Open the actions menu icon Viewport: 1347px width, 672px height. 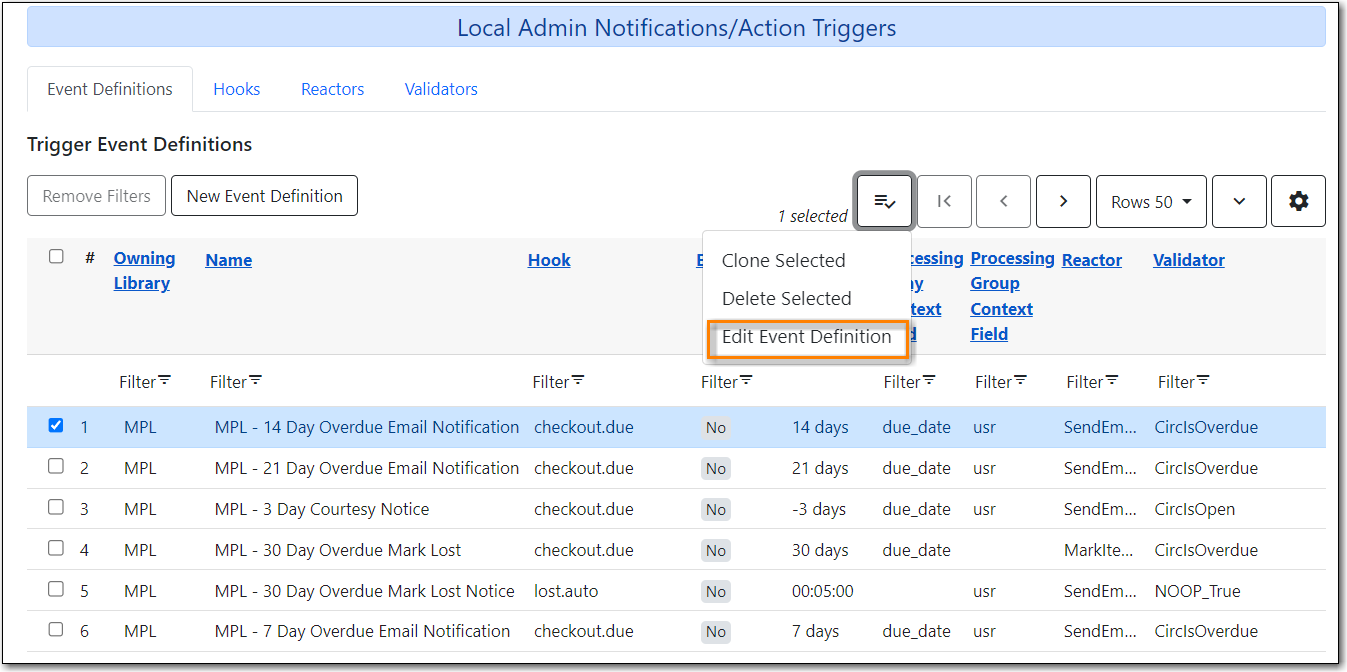click(x=884, y=201)
